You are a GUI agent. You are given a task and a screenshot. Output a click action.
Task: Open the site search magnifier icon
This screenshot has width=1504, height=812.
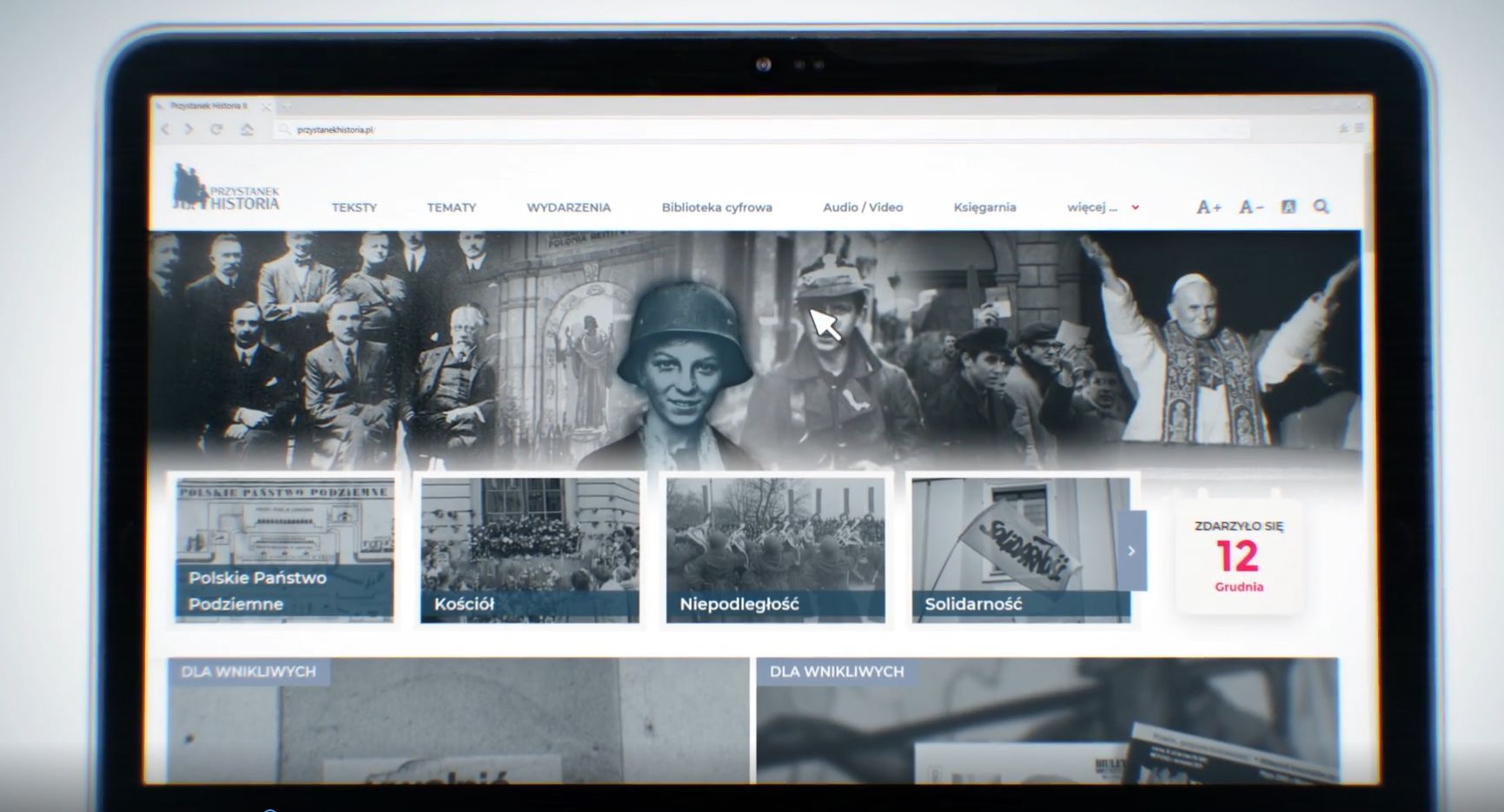pyautogui.click(x=1322, y=207)
